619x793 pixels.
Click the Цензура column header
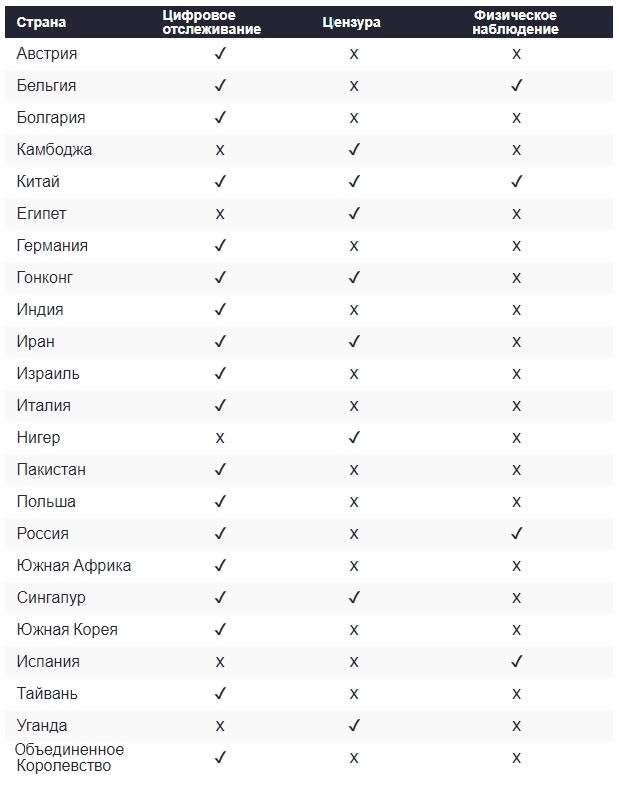351,22
